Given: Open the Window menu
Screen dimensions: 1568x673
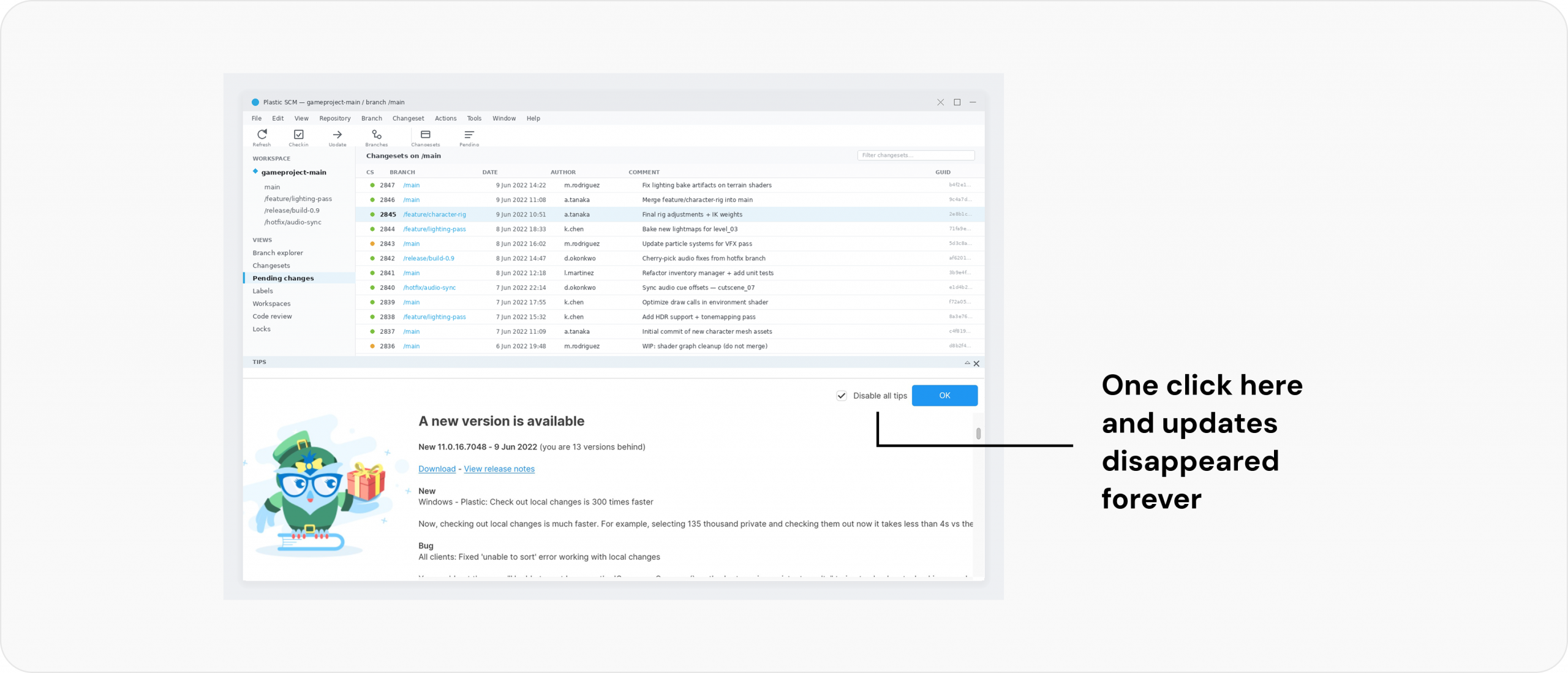Looking at the screenshot, I should tap(504, 119).
